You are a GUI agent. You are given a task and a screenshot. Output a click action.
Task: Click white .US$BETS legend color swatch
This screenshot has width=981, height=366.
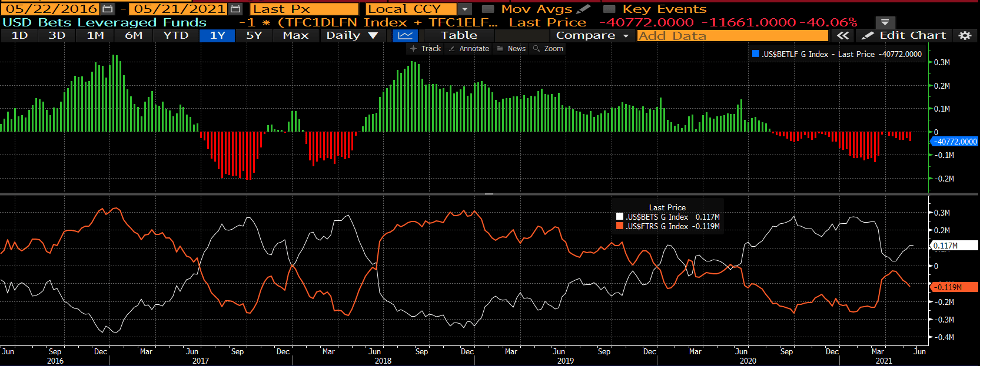click(x=619, y=216)
